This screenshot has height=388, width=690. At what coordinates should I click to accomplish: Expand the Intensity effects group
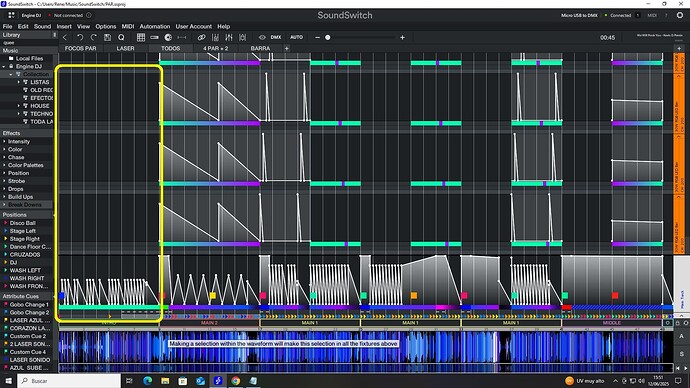pos(4,141)
